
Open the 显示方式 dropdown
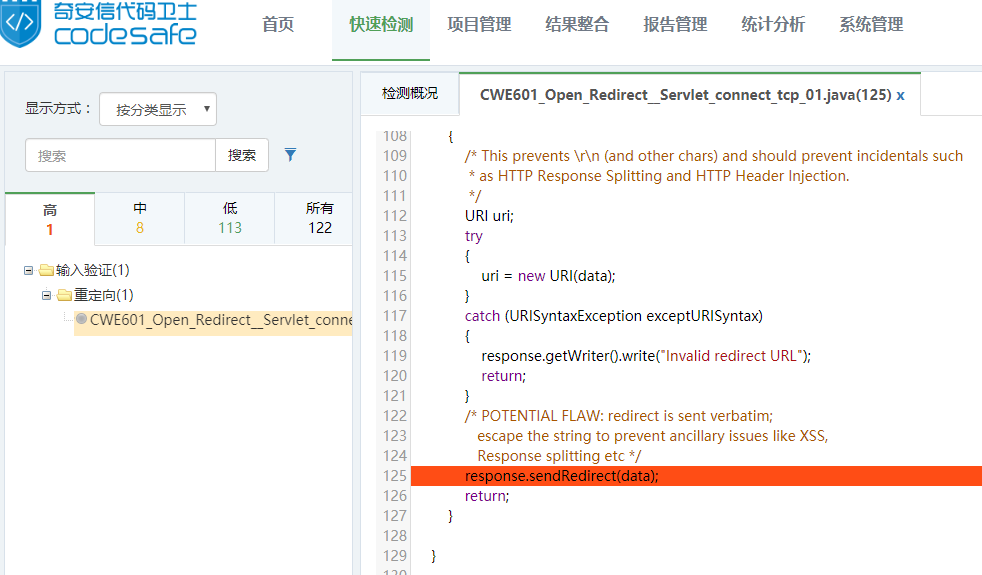tap(158, 110)
